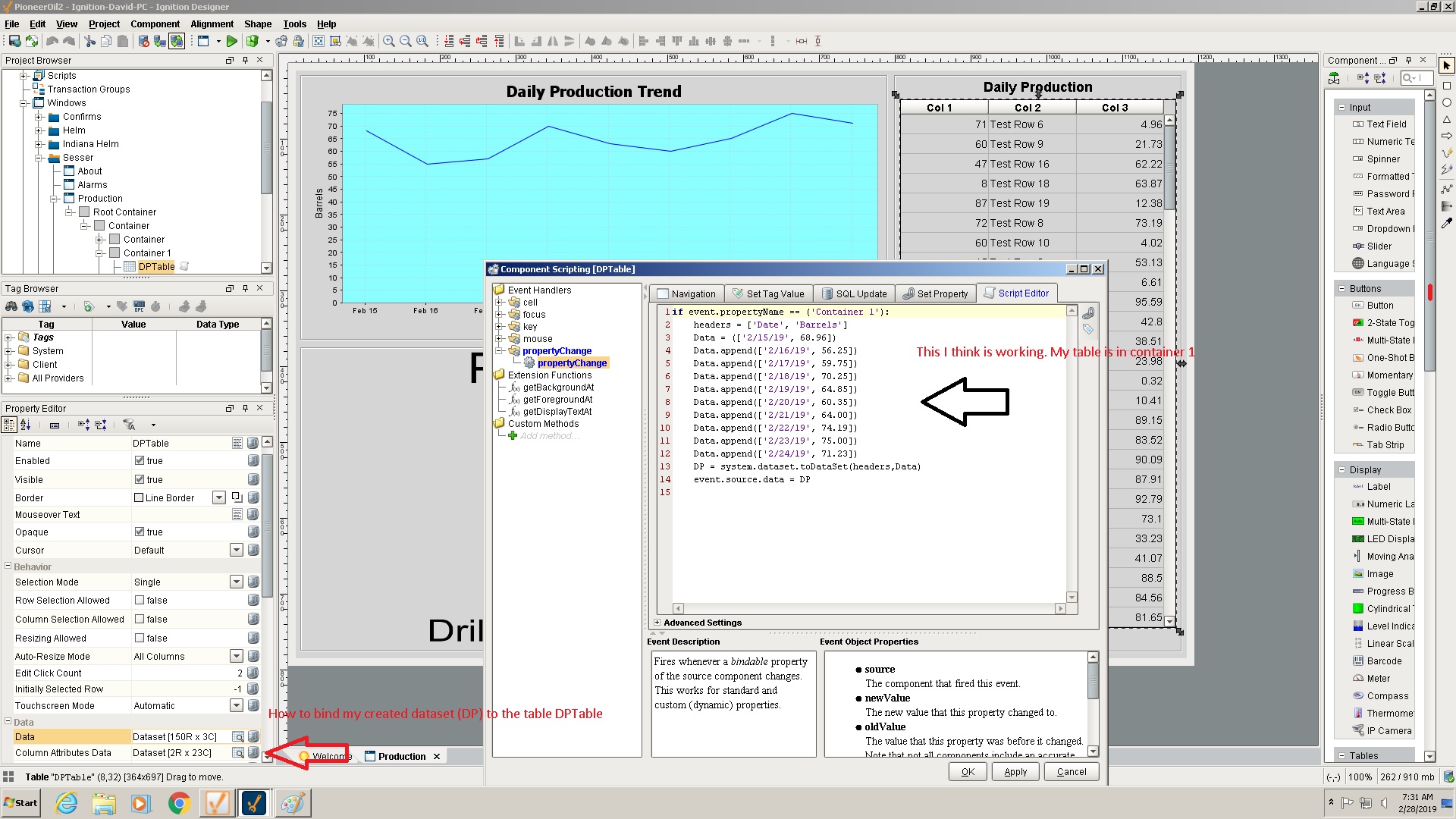Select the Zoom In magnifier toolbar icon
1456x819 pixels.
(x=388, y=42)
